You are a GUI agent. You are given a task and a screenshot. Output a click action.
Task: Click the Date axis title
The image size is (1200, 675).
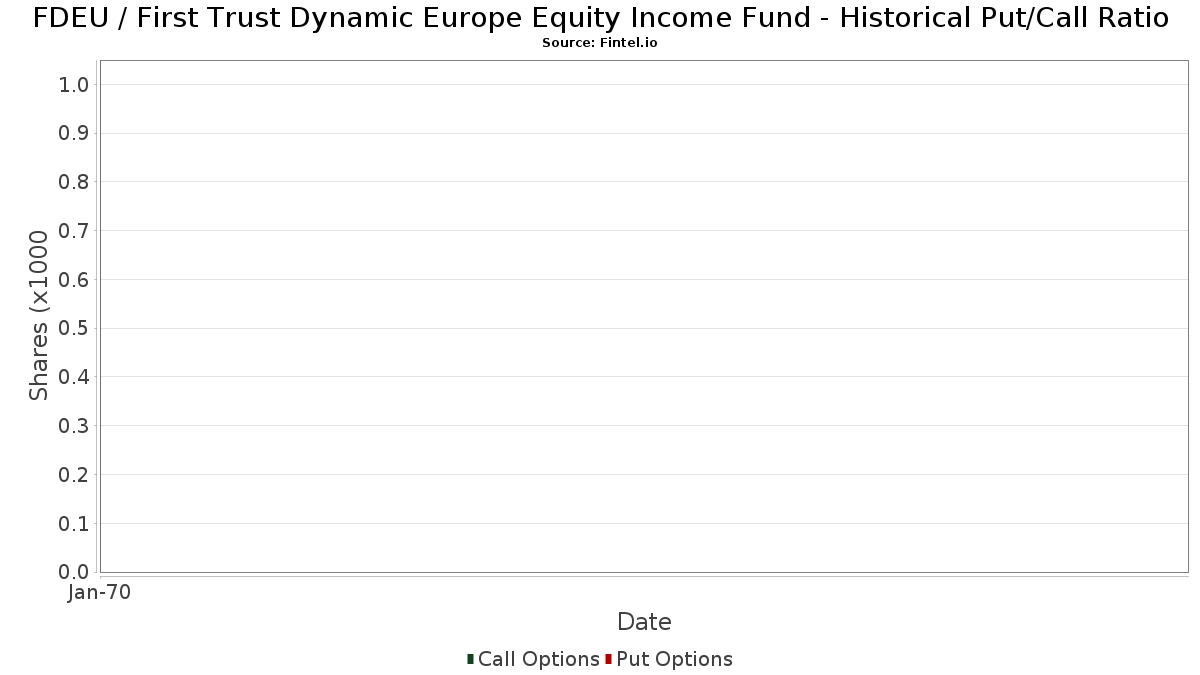(x=644, y=622)
